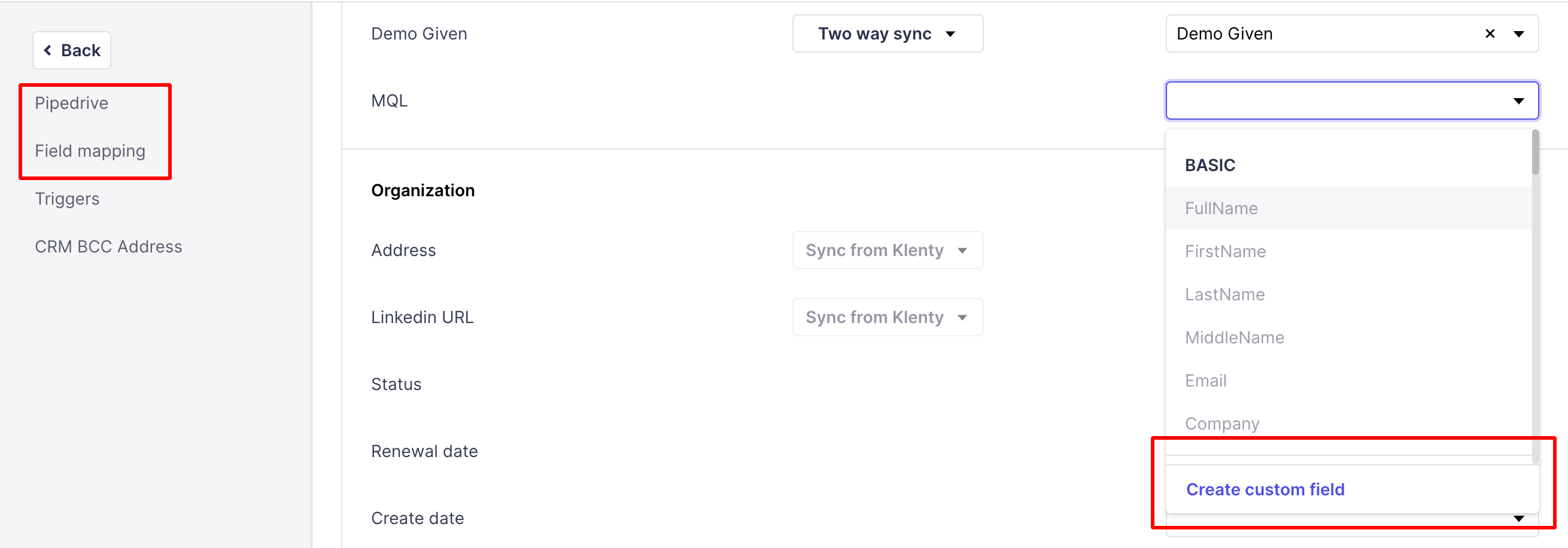Select Company in the BASIC list
This screenshot has height=548, width=1568.
1221,424
